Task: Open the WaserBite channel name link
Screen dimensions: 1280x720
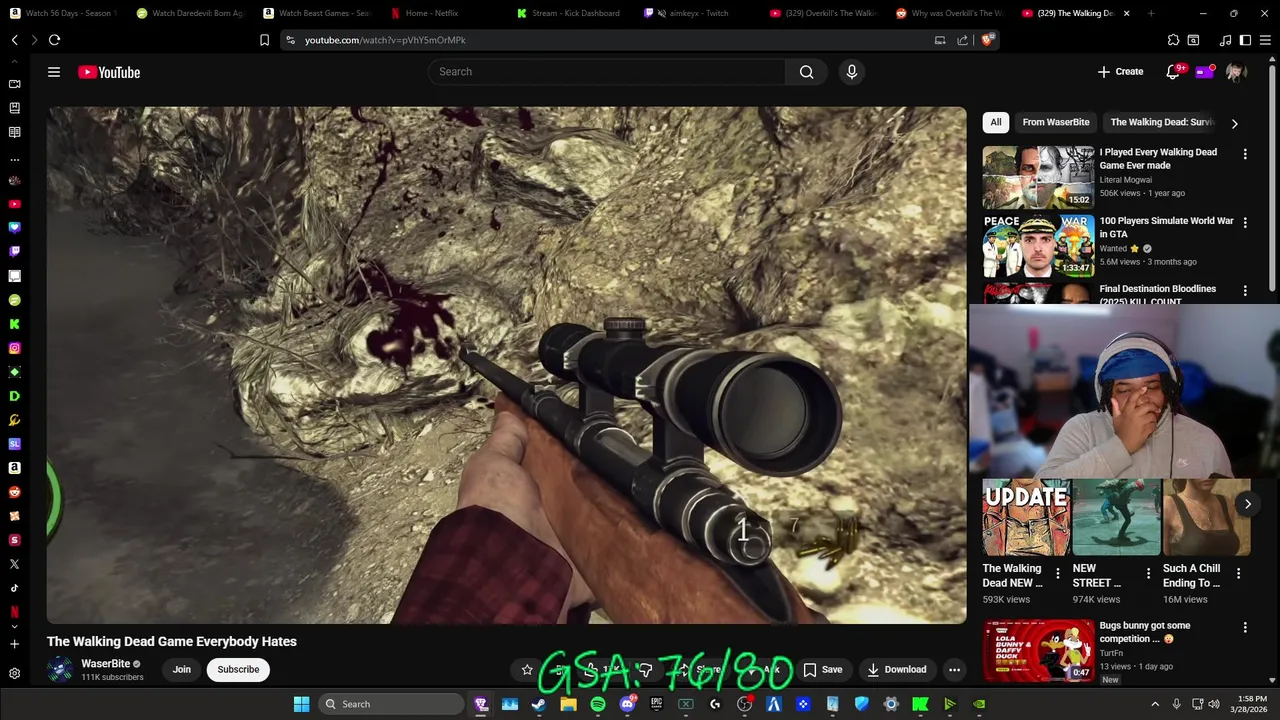Action: click(106, 664)
